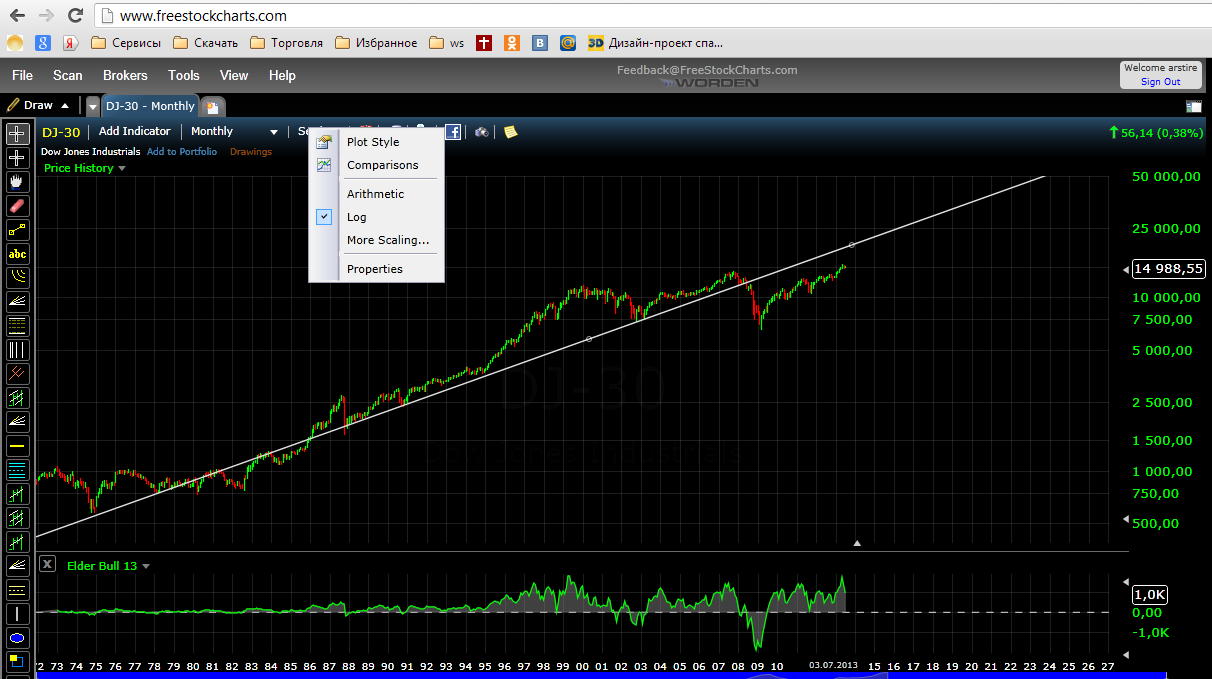Select the cyan horizontal levels tool
This screenshot has height=679, width=1212.
point(17,470)
